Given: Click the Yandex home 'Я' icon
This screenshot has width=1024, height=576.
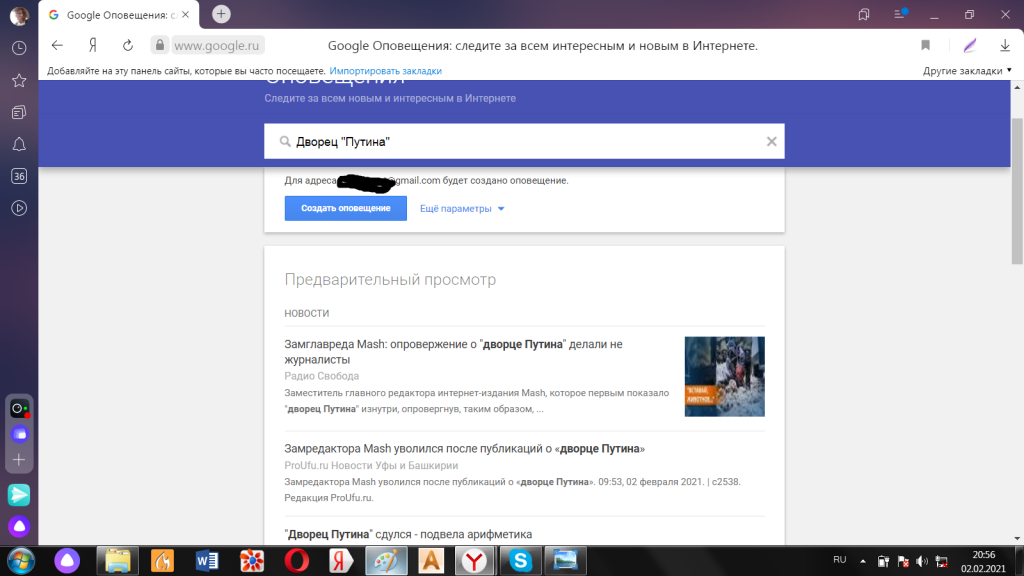Looking at the screenshot, I should click(92, 45).
